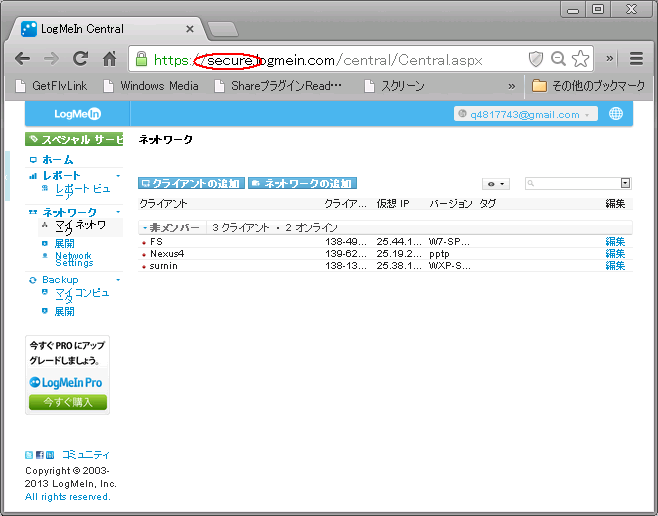
Task: Open the Twitter icon in footer
Action: 29,455
